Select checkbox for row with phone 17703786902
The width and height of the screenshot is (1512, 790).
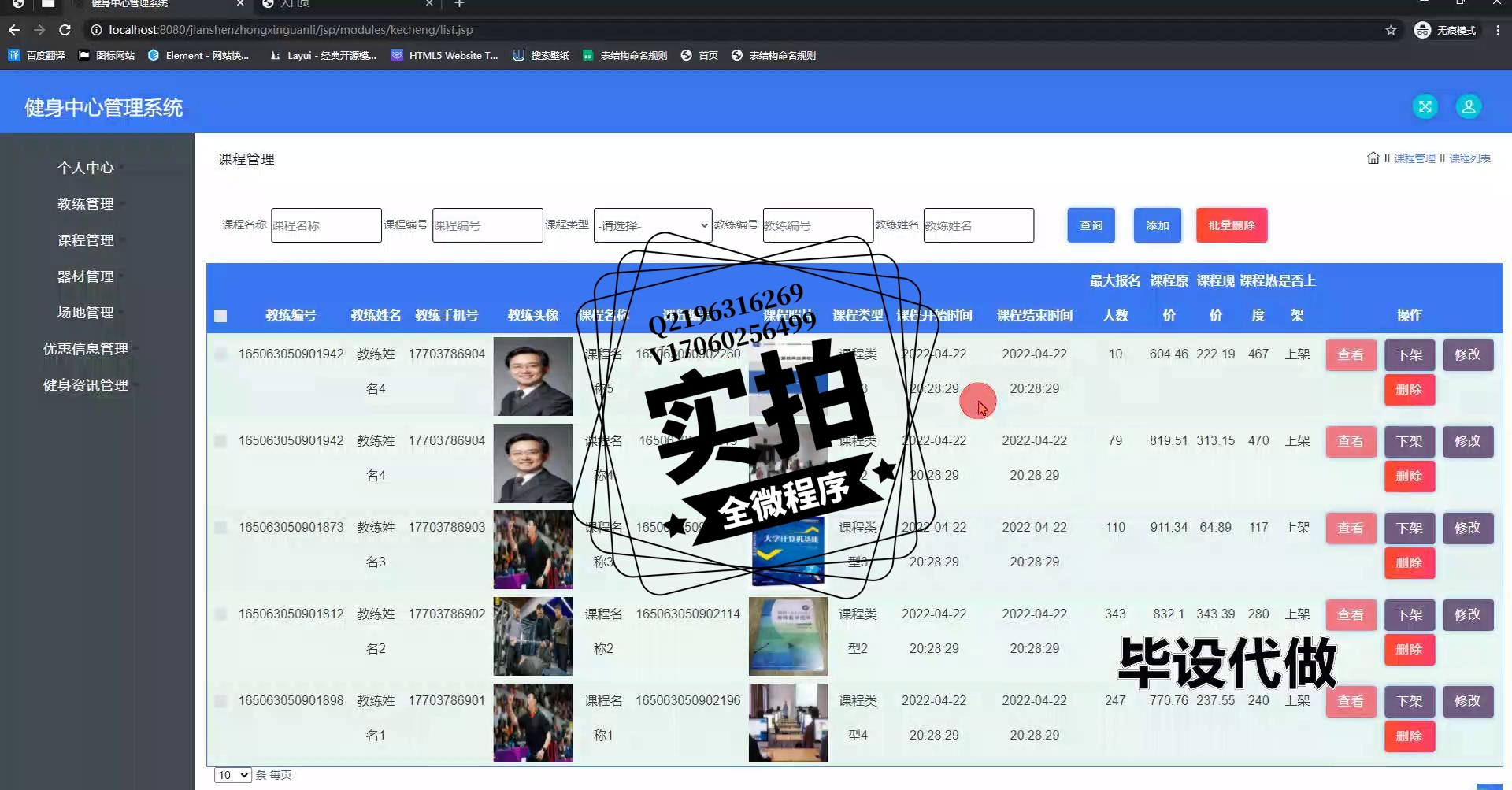pos(220,614)
